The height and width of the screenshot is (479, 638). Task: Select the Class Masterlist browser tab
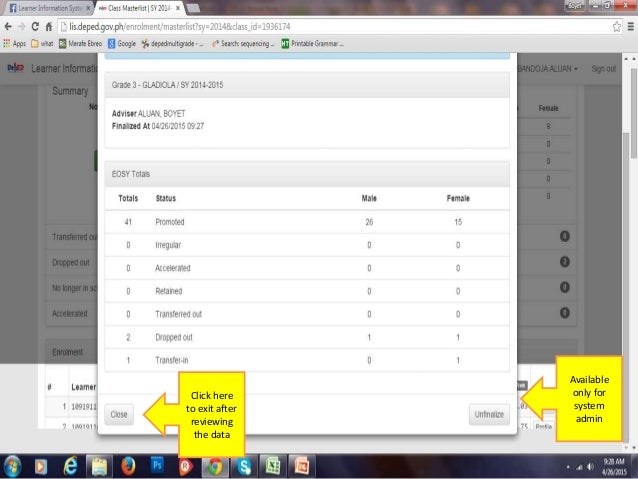point(139,8)
